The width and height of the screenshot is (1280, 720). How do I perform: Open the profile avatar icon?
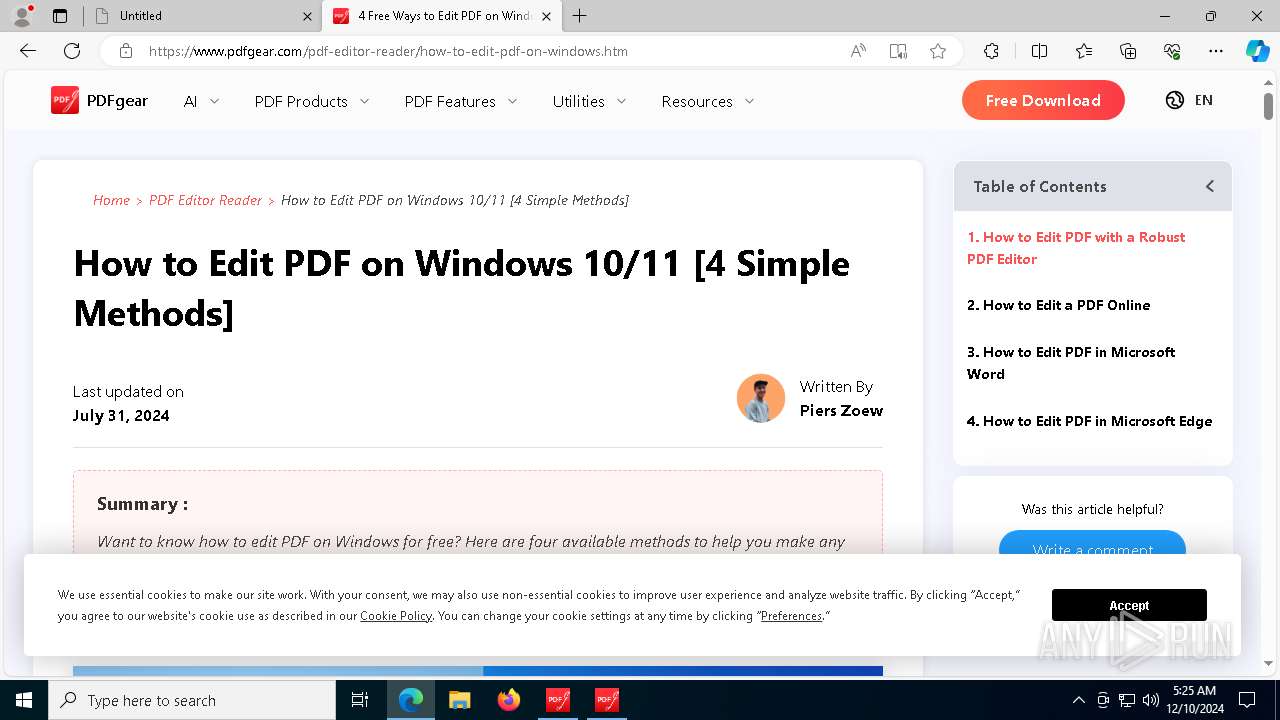[x=22, y=16]
